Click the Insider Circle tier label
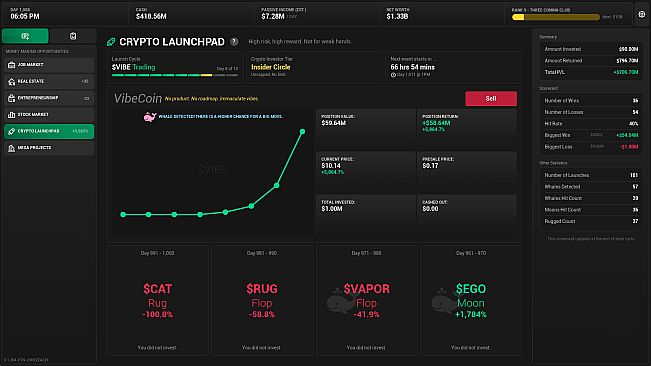Image resolution: width=651 pixels, height=366 pixels. (x=271, y=67)
